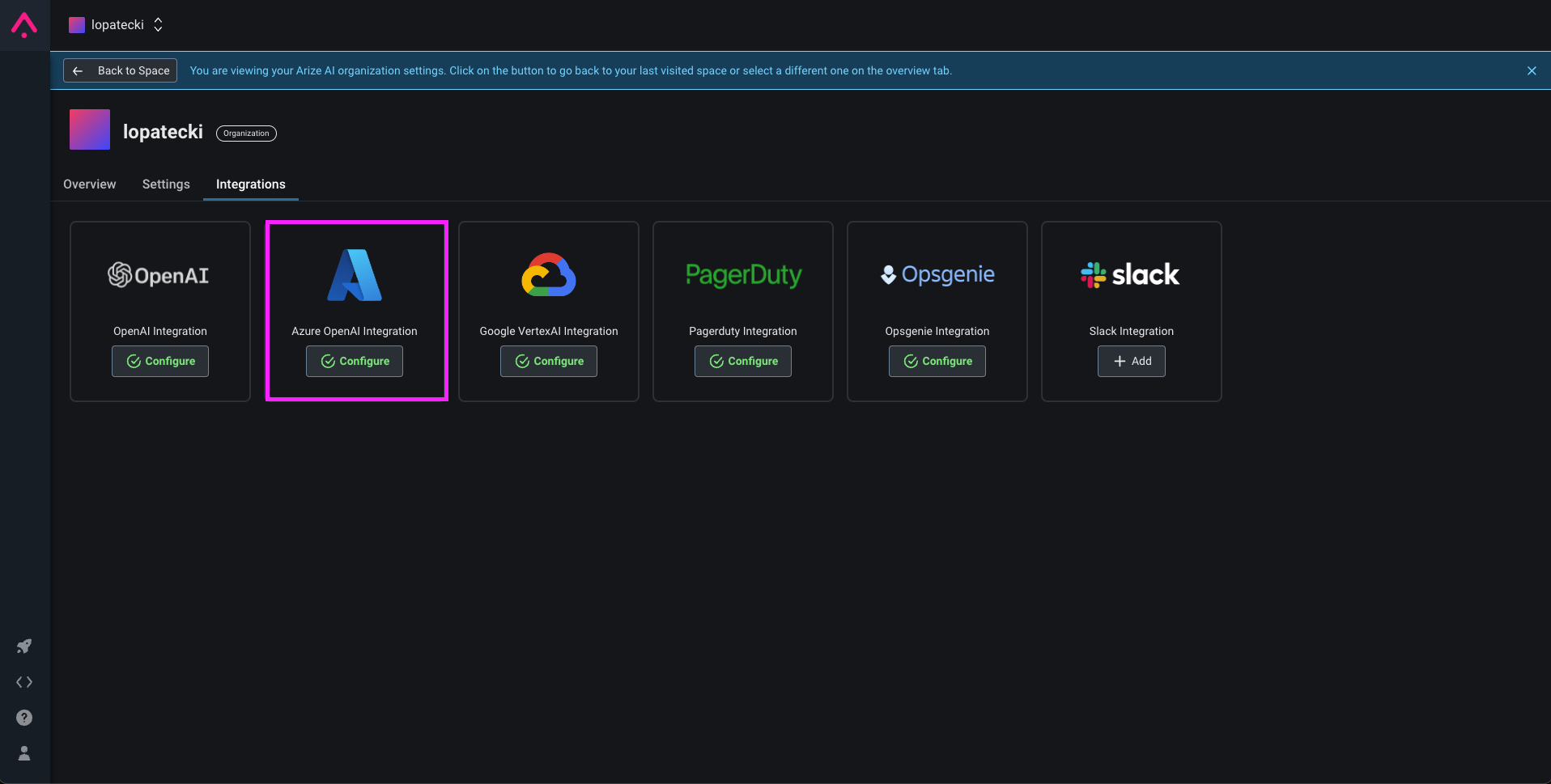Add the Slack Integration
This screenshot has width=1551, height=784.
[1132, 361]
